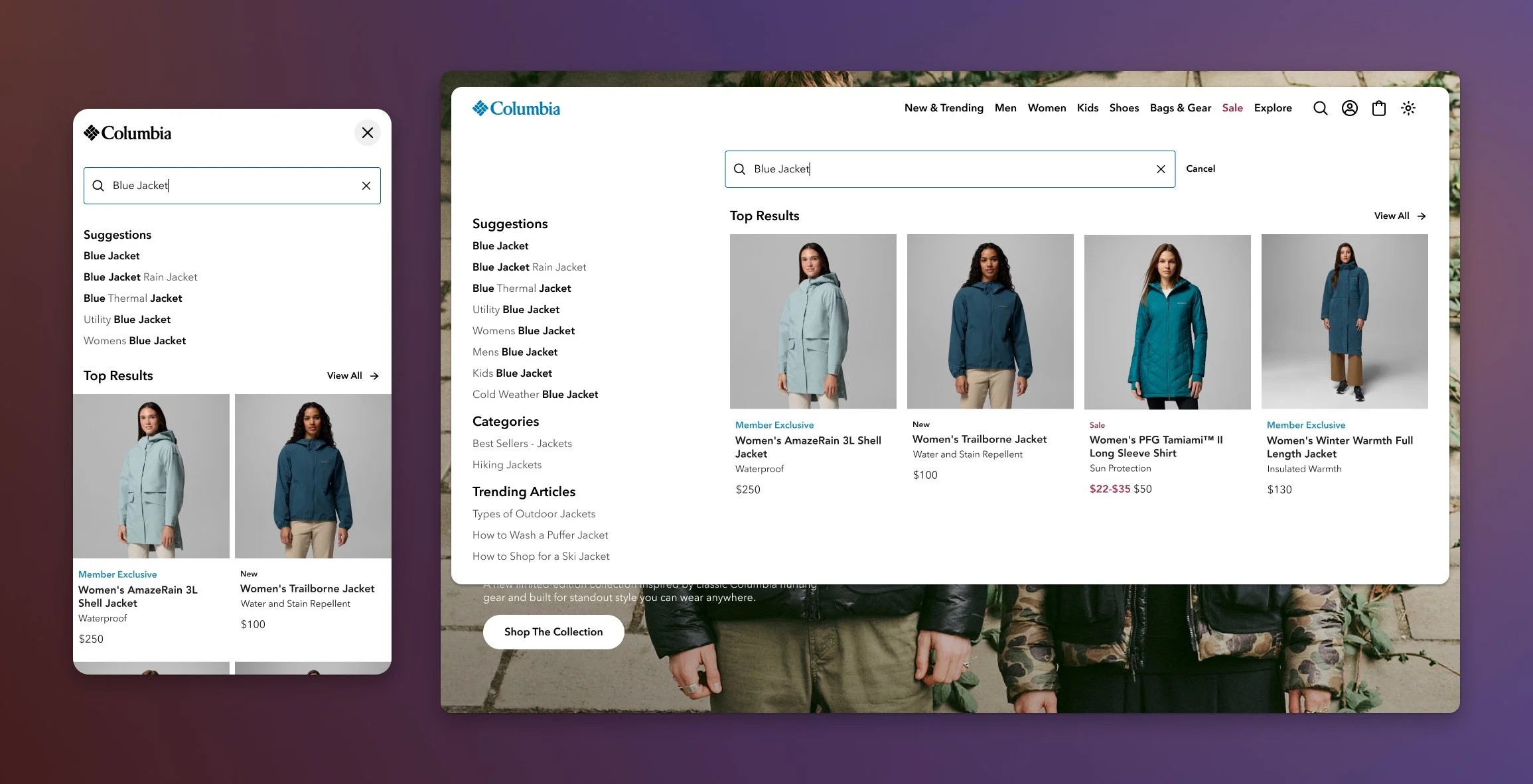Open search via magnifier icon in desktop nav
The image size is (1533, 784).
[1320, 108]
